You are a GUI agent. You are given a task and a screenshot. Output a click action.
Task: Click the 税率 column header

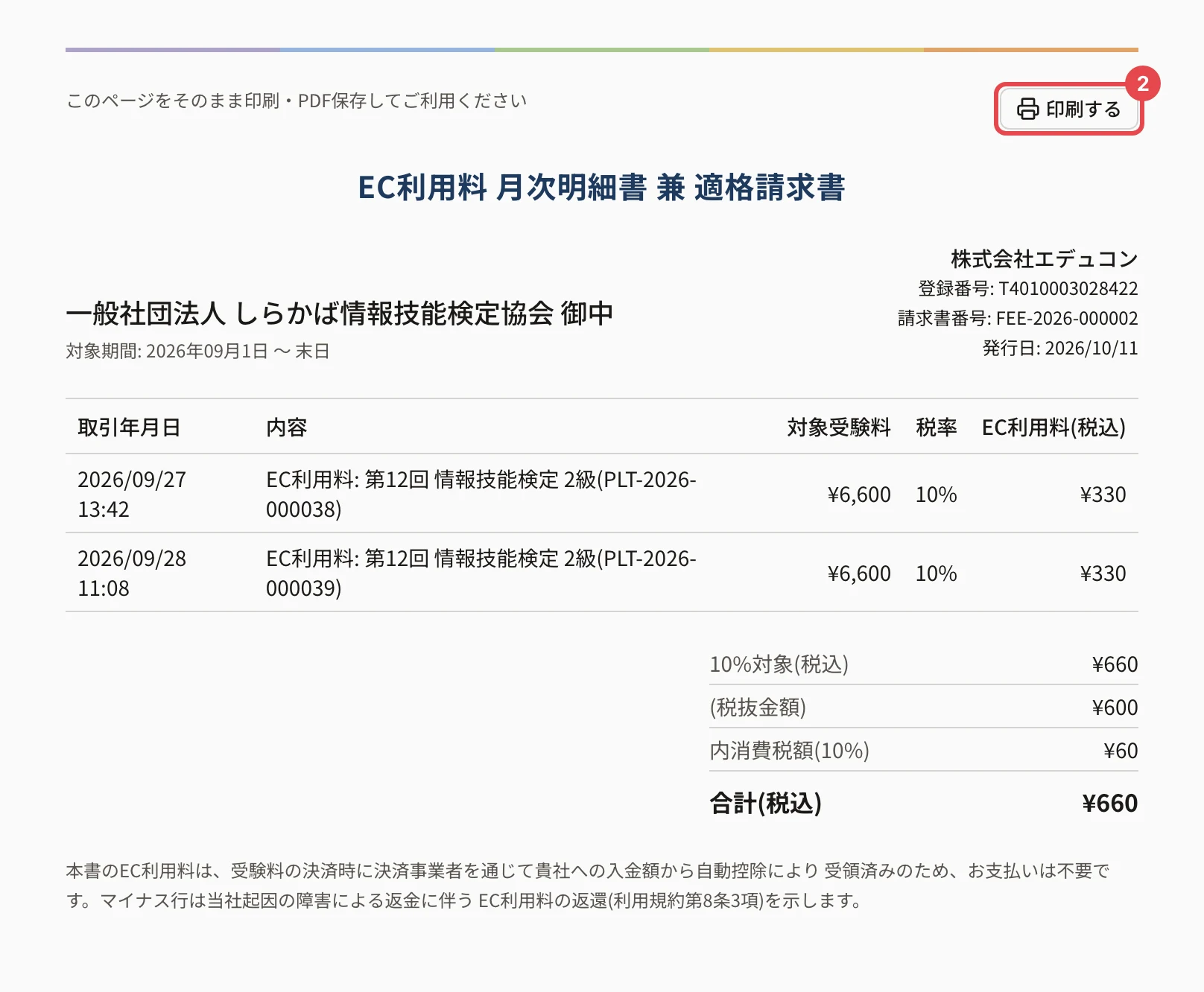[x=936, y=427]
